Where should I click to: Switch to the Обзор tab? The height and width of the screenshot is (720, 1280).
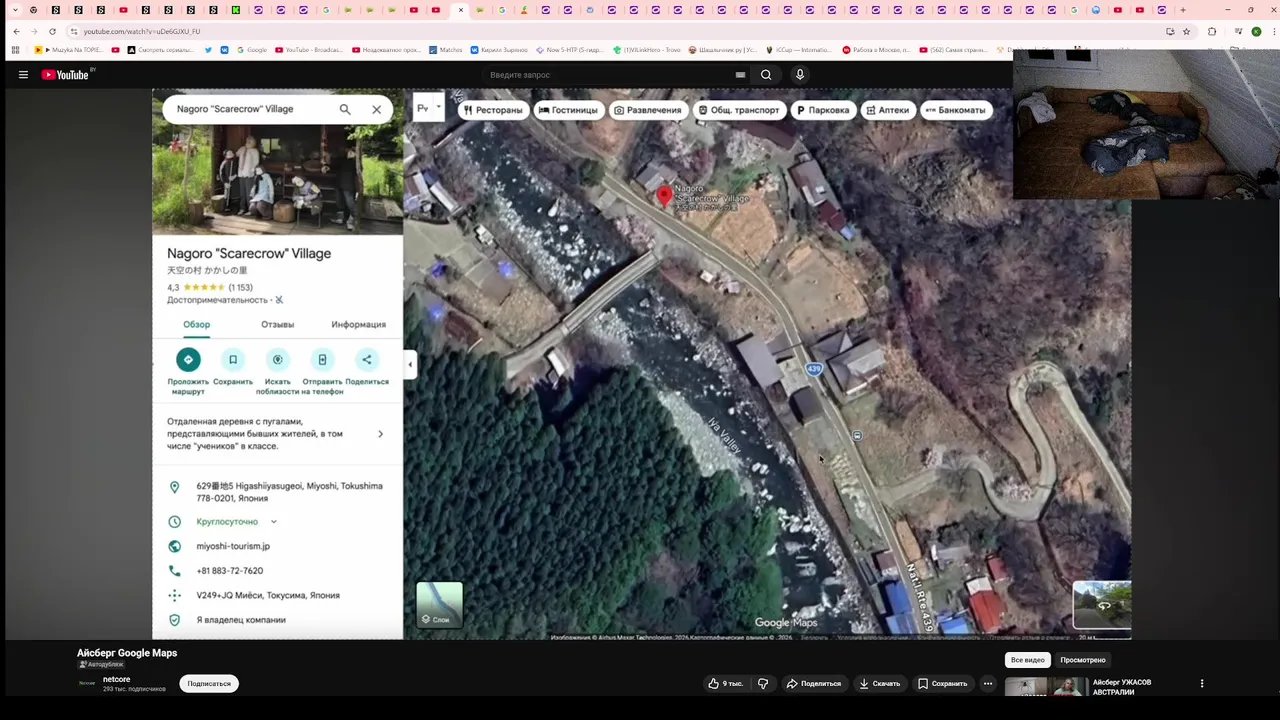(x=196, y=324)
